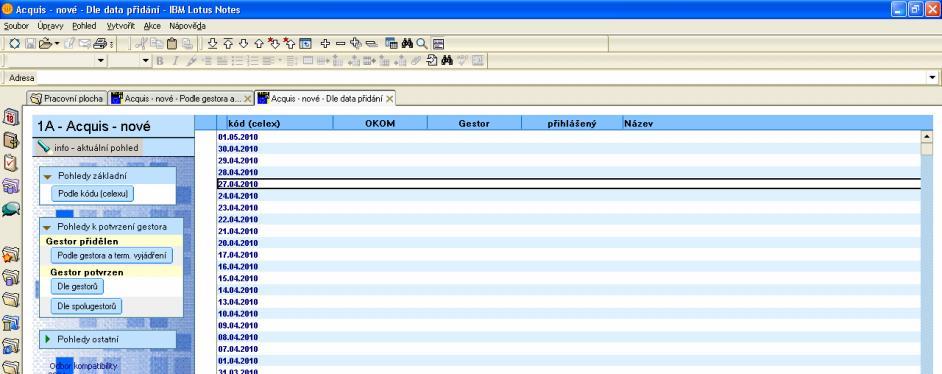This screenshot has width=942, height=374.
Task: Click the single plus Expand icon
Action: 325,44
